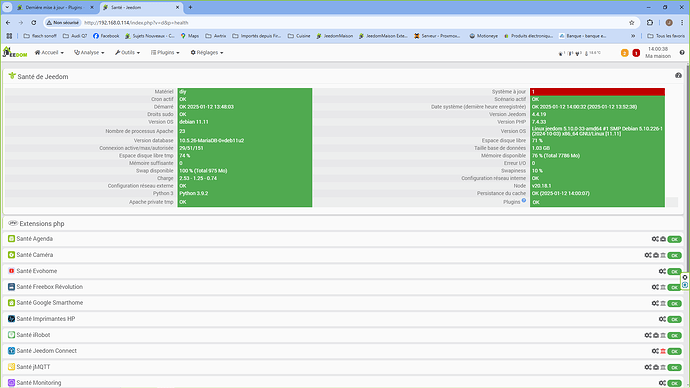Open the Plugins menu
Image resolution: width=690 pixels, height=388 pixels.
pos(165,52)
